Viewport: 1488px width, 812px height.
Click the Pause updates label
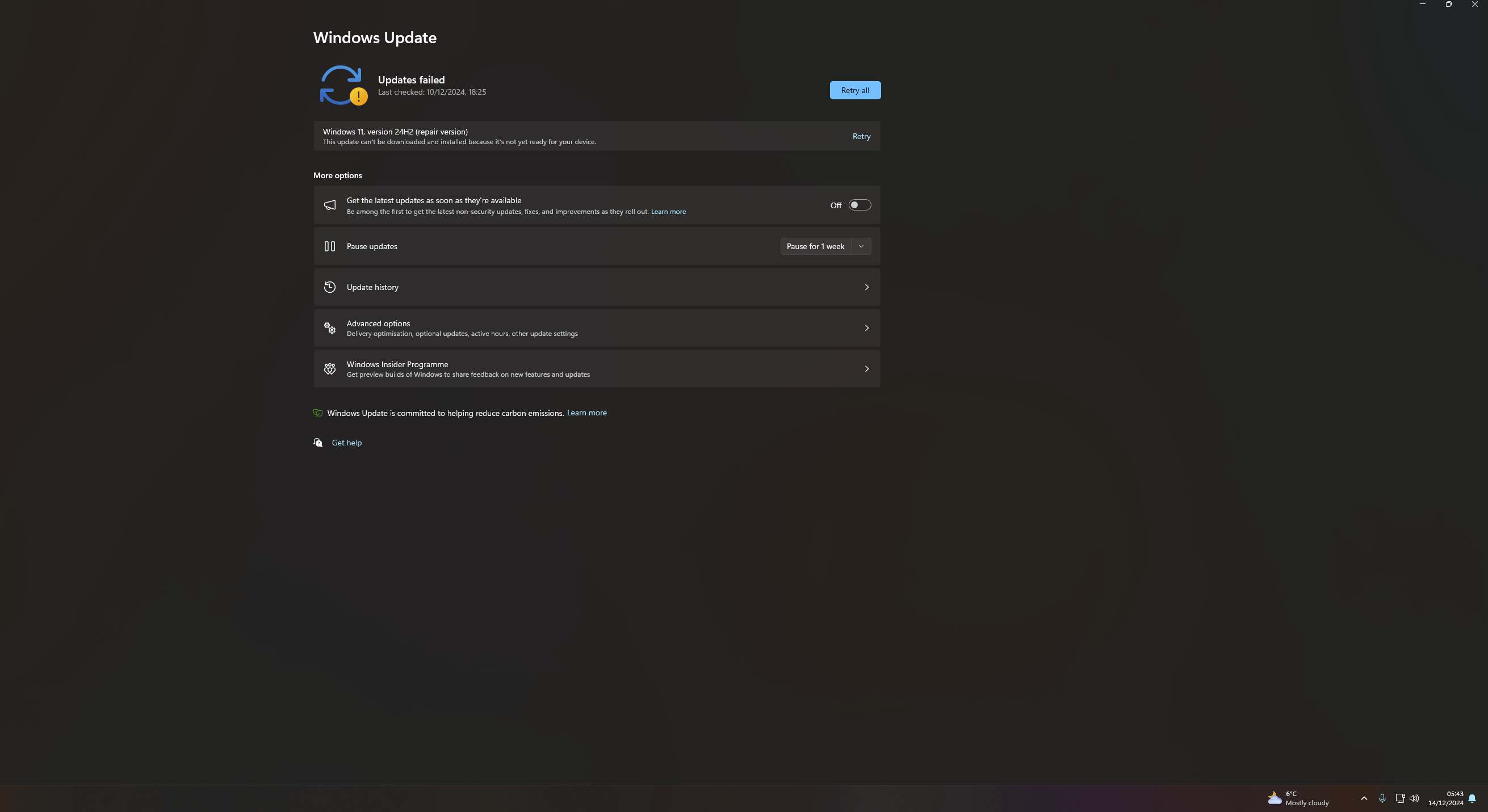pyautogui.click(x=372, y=247)
